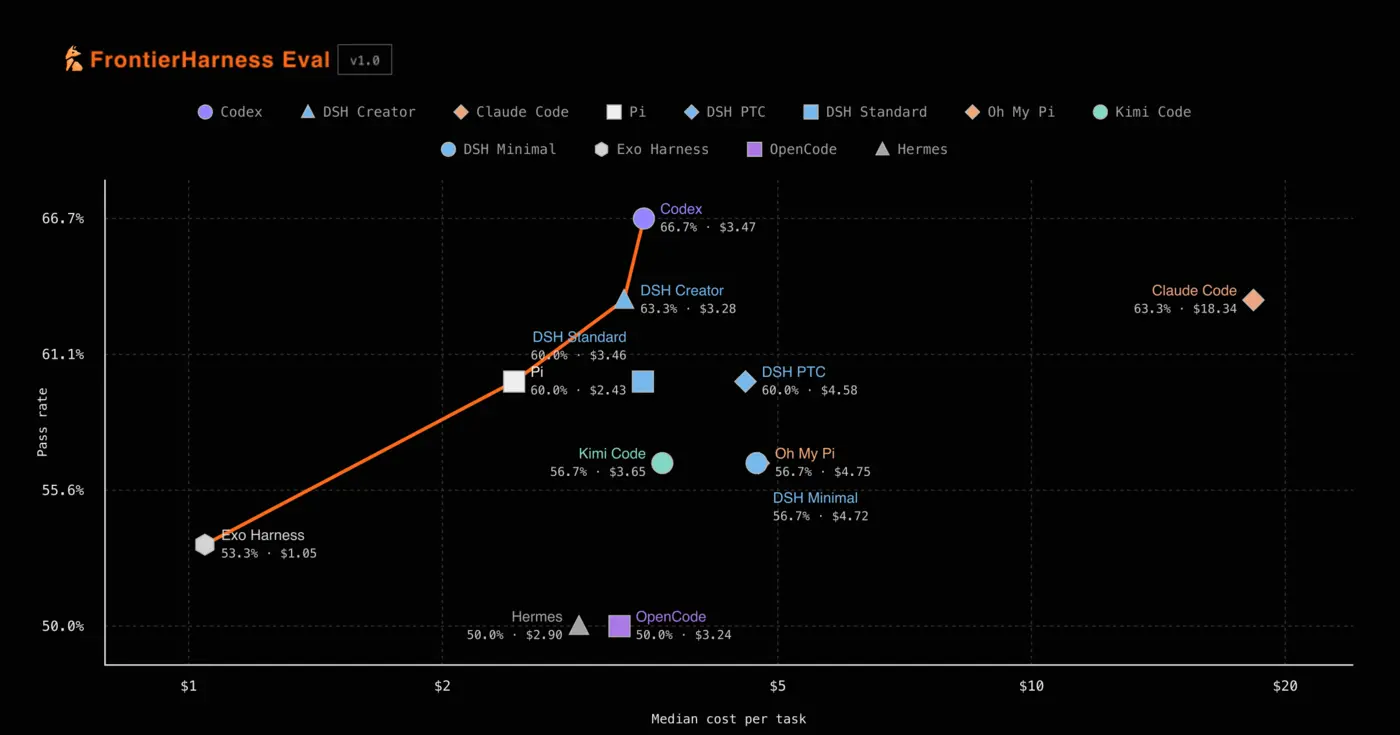Toggle Claude Code legend entry
1400x735 pixels.
pyautogui.click(x=511, y=112)
